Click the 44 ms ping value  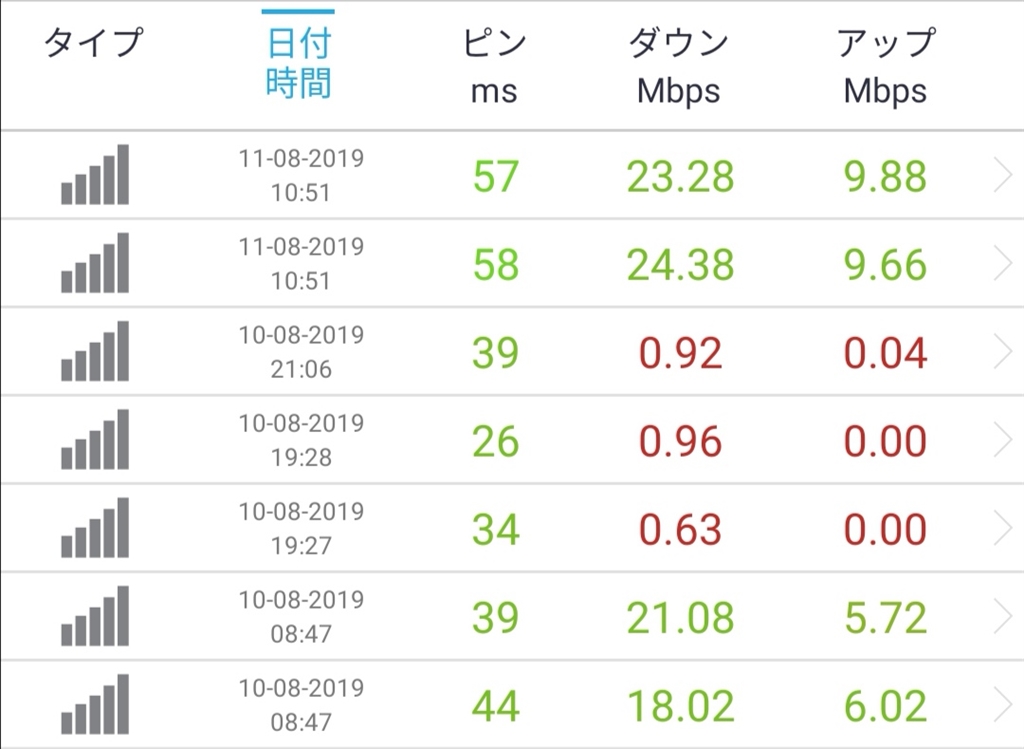pos(495,705)
